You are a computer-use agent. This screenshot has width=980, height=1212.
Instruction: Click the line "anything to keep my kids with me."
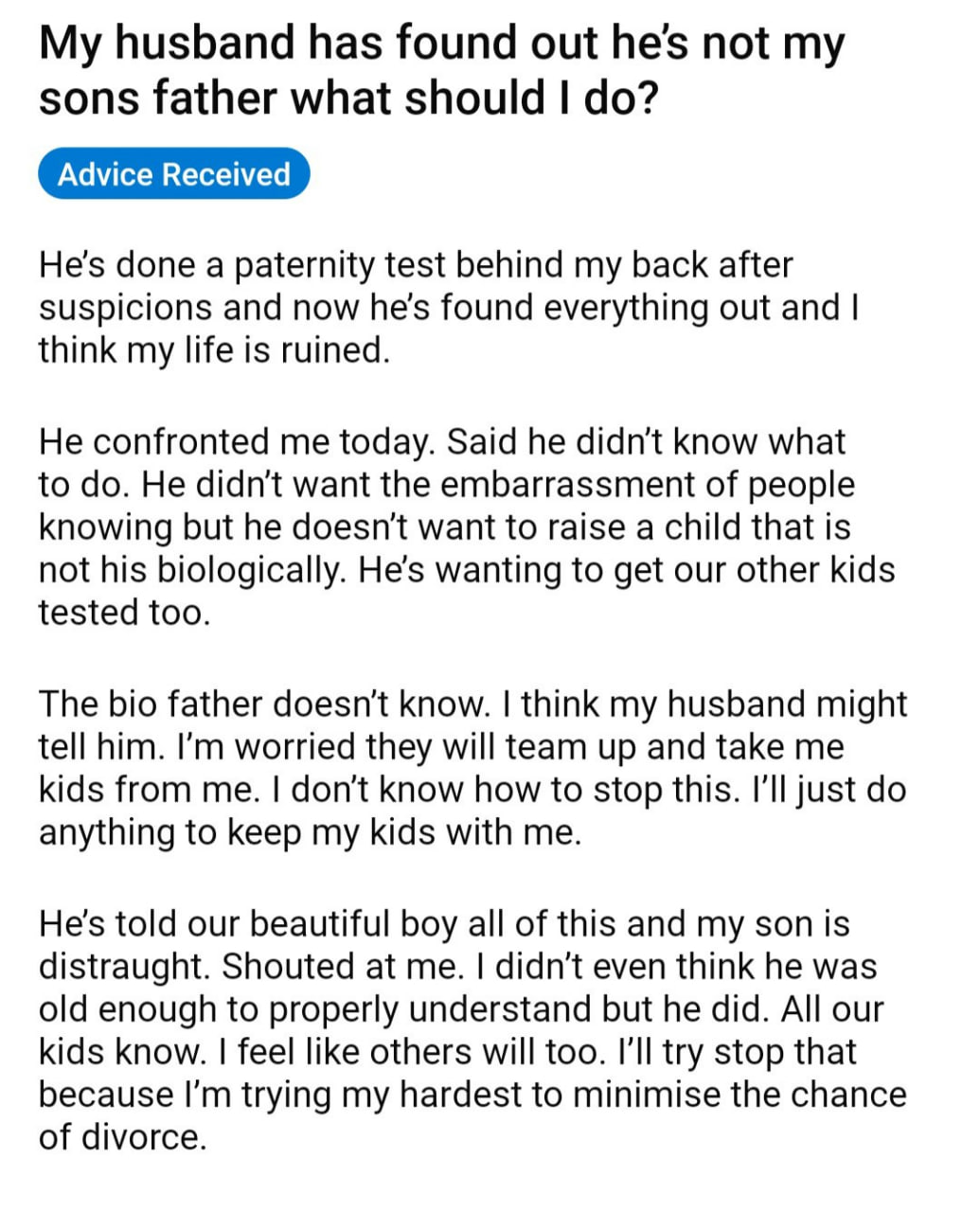[x=309, y=832]
